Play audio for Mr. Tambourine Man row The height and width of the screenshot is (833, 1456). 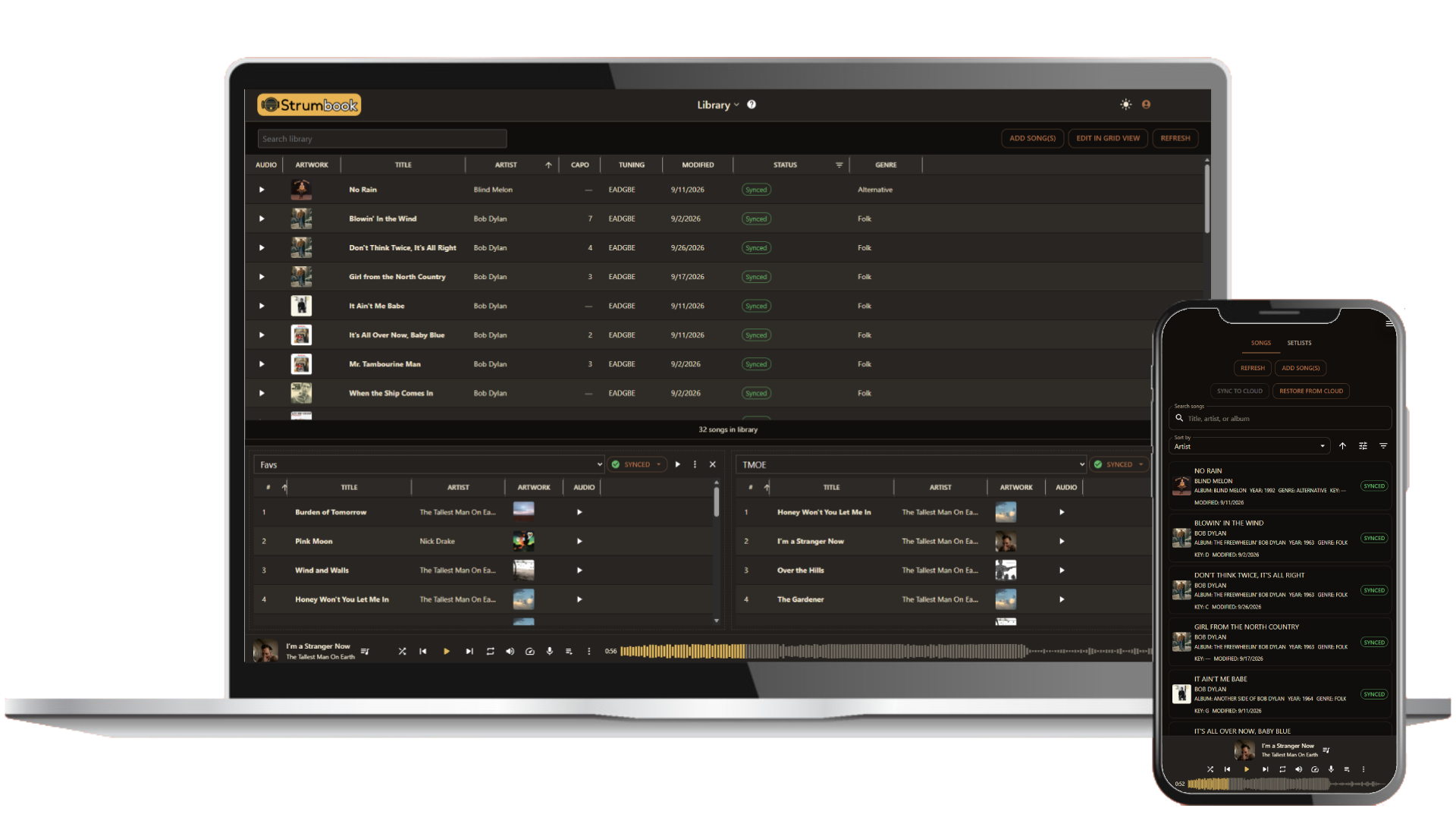262,364
